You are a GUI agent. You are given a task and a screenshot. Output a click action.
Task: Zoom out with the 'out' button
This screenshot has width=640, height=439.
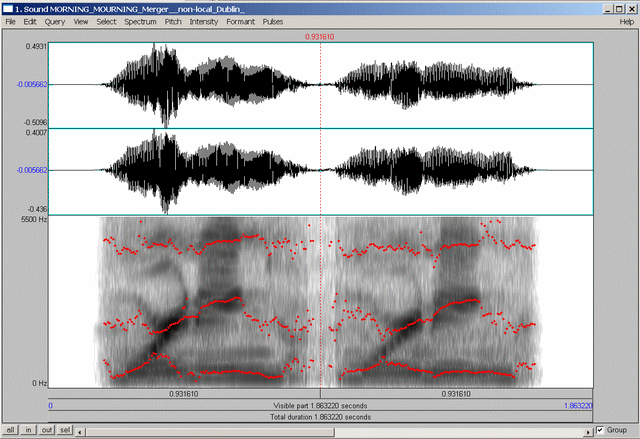click(47, 430)
